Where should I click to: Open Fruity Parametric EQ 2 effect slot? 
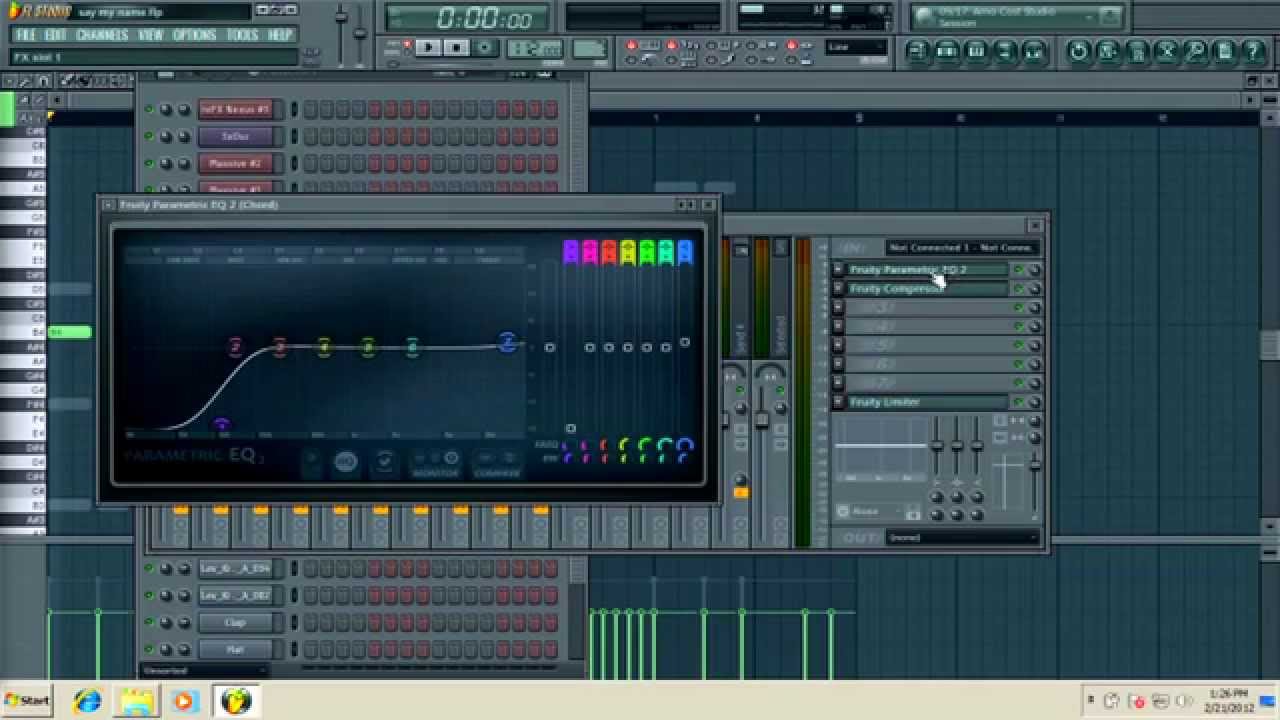tap(927, 270)
